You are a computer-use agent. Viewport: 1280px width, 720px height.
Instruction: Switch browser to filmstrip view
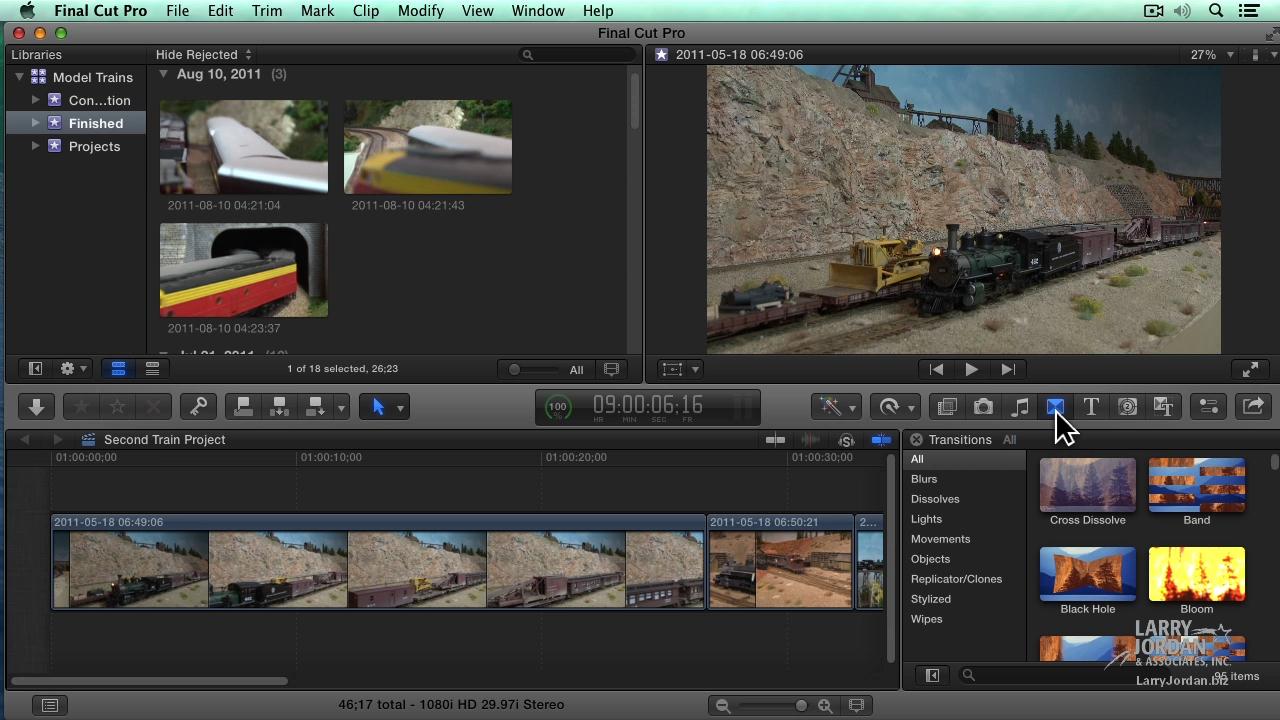(x=118, y=369)
